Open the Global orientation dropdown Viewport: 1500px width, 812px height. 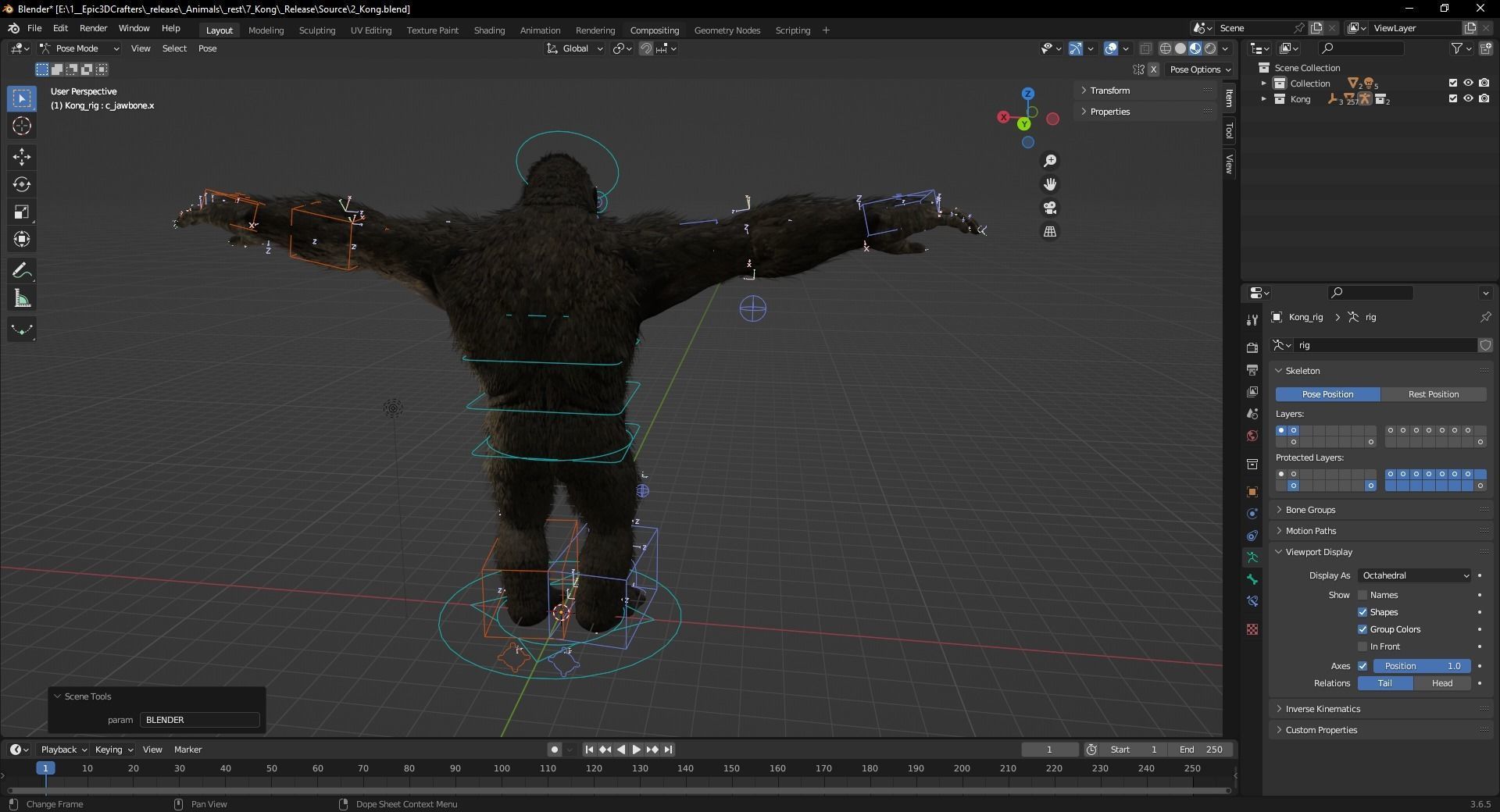(x=575, y=48)
